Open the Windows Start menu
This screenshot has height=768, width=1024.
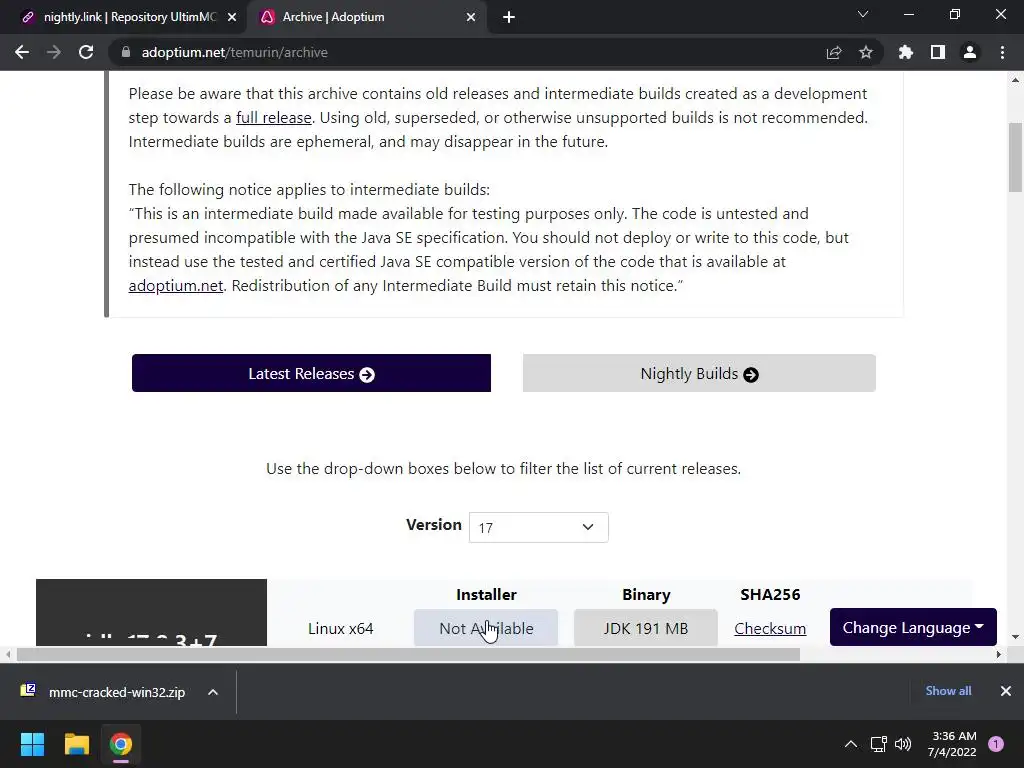(32, 744)
